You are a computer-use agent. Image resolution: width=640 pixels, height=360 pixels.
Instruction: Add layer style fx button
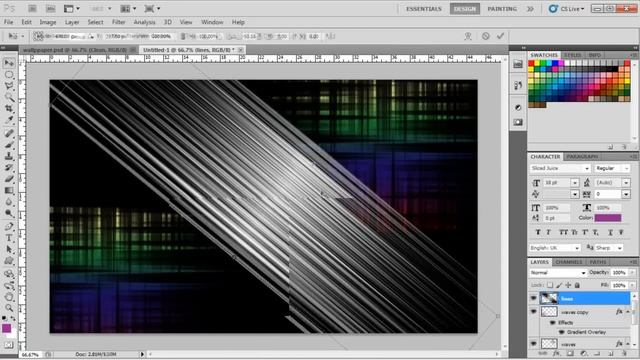coord(556,354)
